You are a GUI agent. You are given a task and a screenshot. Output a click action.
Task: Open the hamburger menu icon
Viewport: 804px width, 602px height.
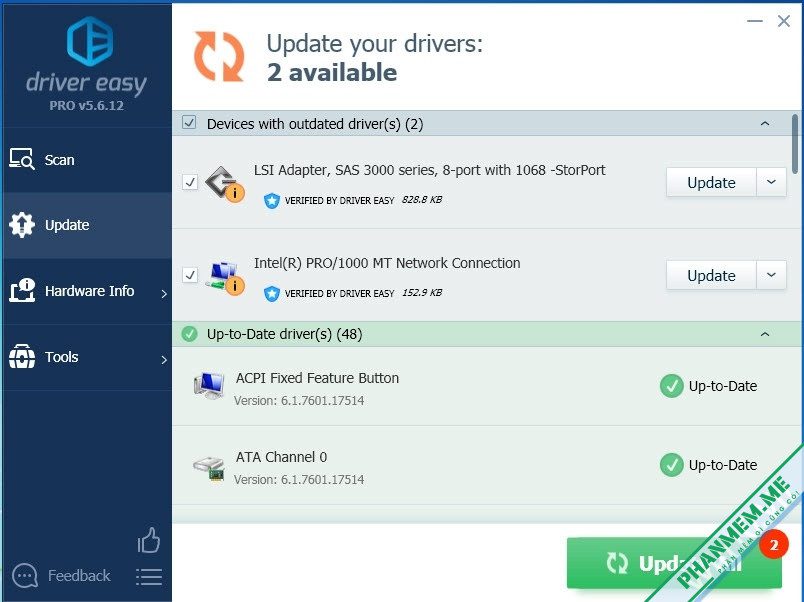[x=149, y=577]
